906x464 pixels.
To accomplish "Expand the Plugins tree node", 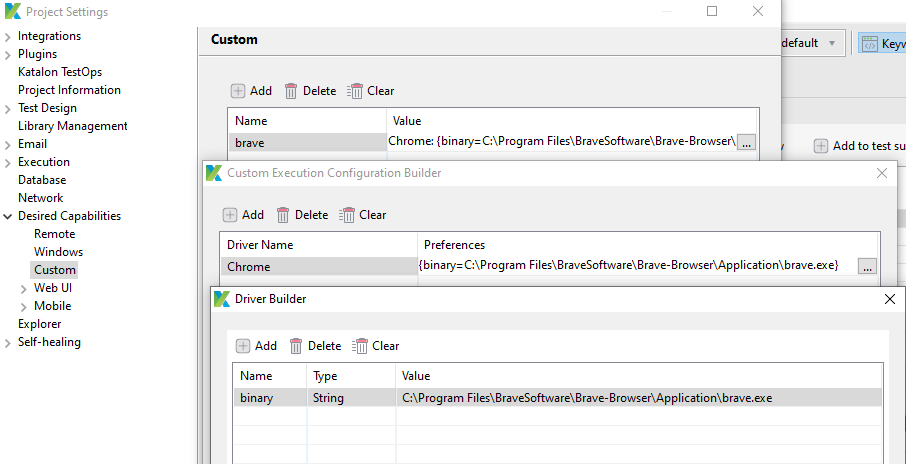I will pos(8,55).
